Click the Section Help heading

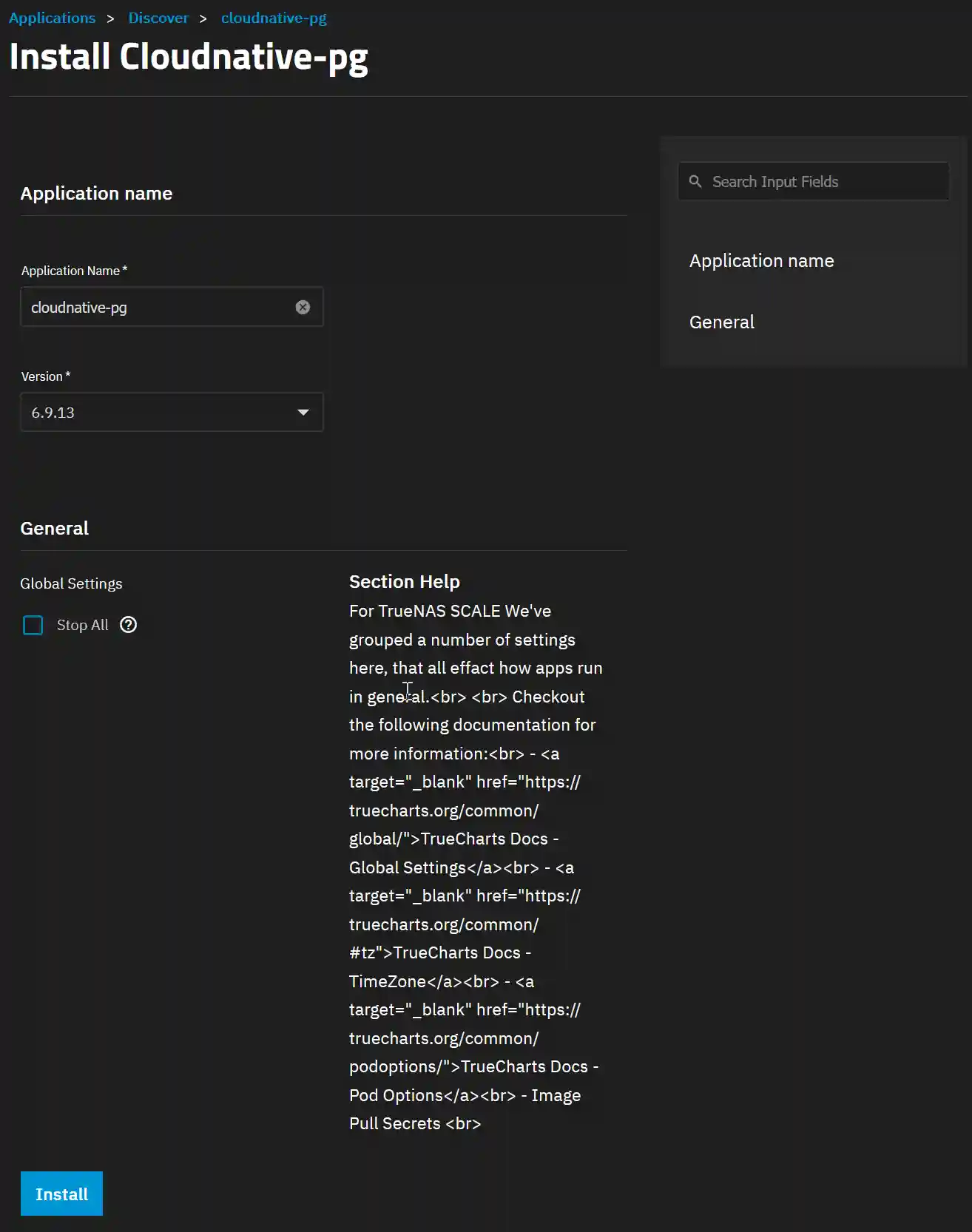[405, 582]
